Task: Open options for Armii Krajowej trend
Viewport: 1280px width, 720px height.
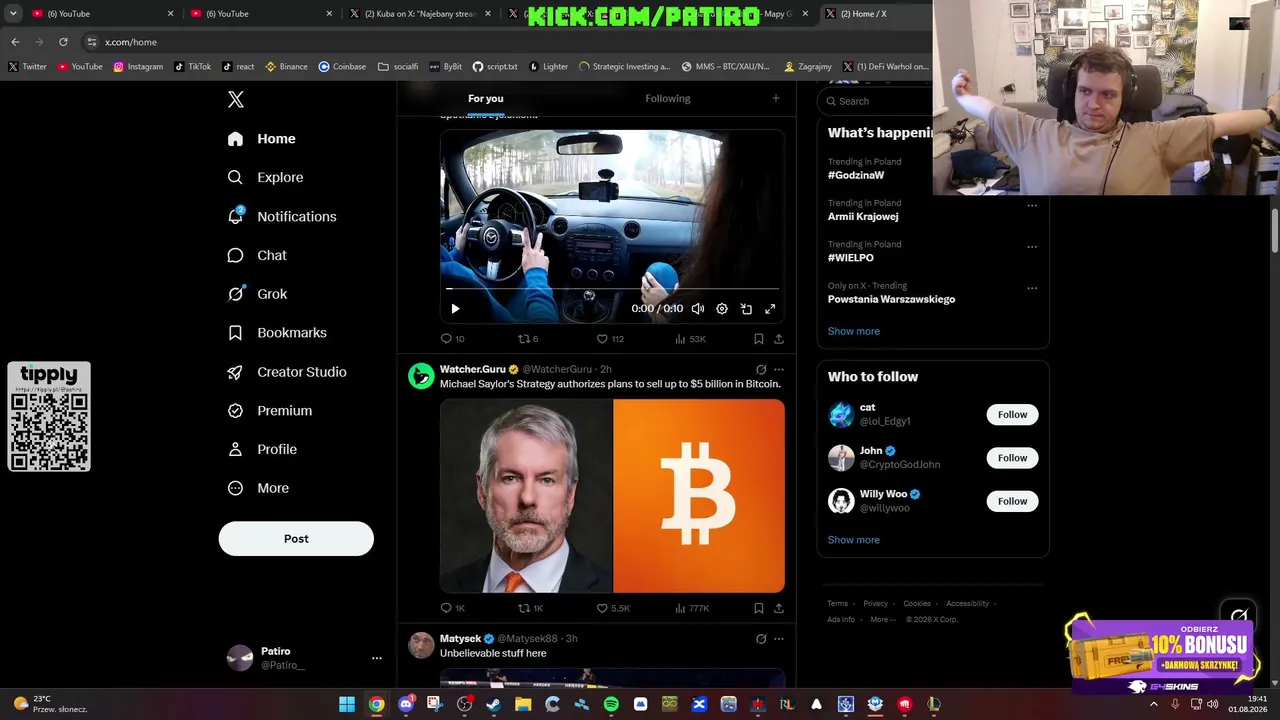Action: tap(1032, 206)
